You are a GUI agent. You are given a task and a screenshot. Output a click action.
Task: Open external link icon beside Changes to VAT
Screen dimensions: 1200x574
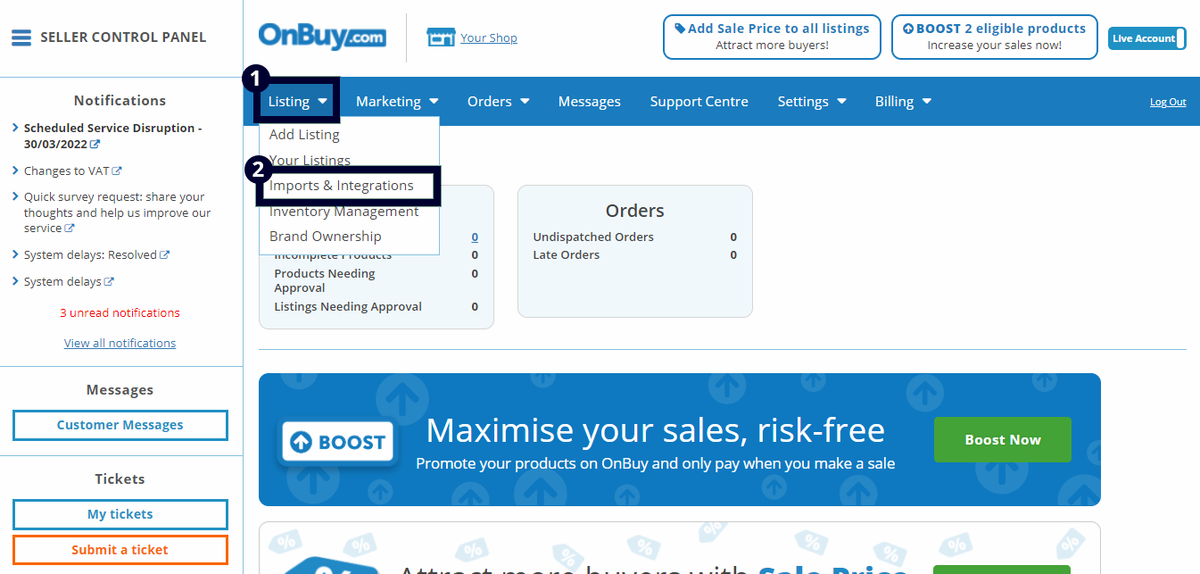click(x=117, y=171)
